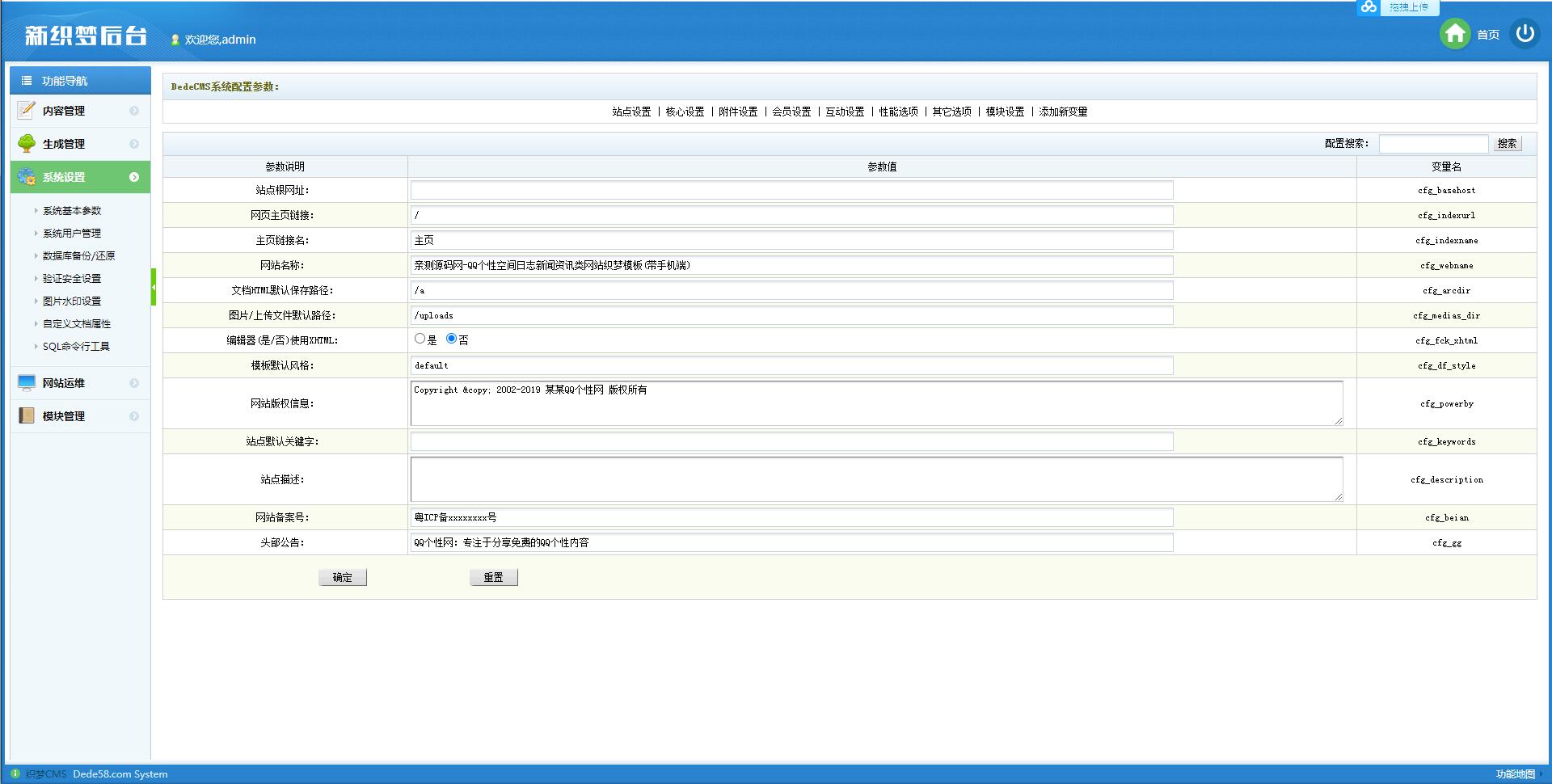The height and width of the screenshot is (784, 1552).
Task: Expand the 网站运维 section arrow
Action: [x=134, y=383]
